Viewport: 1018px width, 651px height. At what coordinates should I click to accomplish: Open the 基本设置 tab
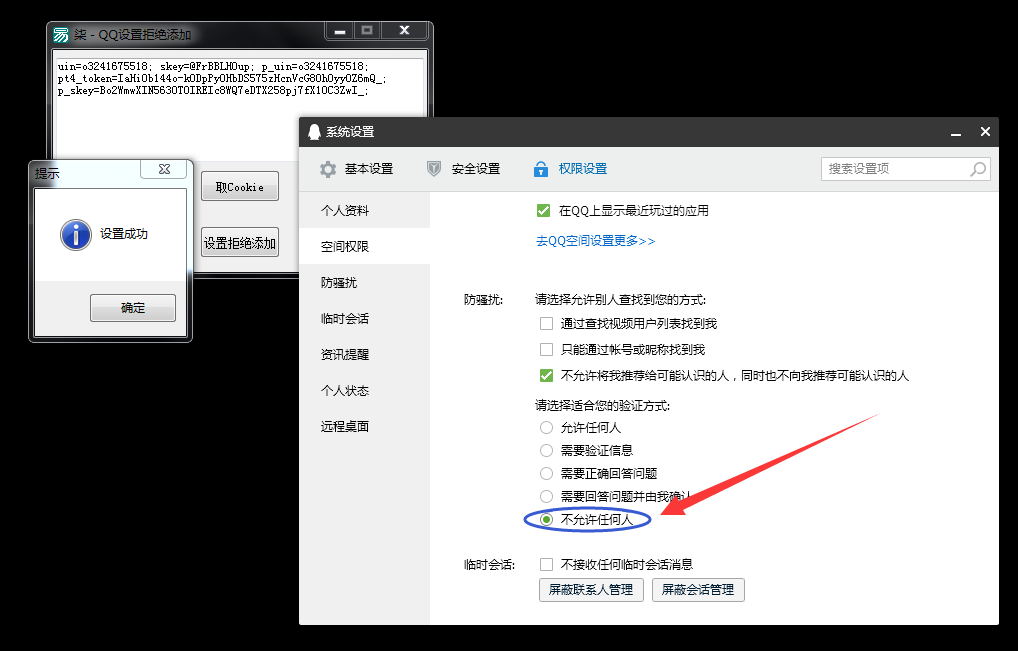pyautogui.click(x=356, y=169)
